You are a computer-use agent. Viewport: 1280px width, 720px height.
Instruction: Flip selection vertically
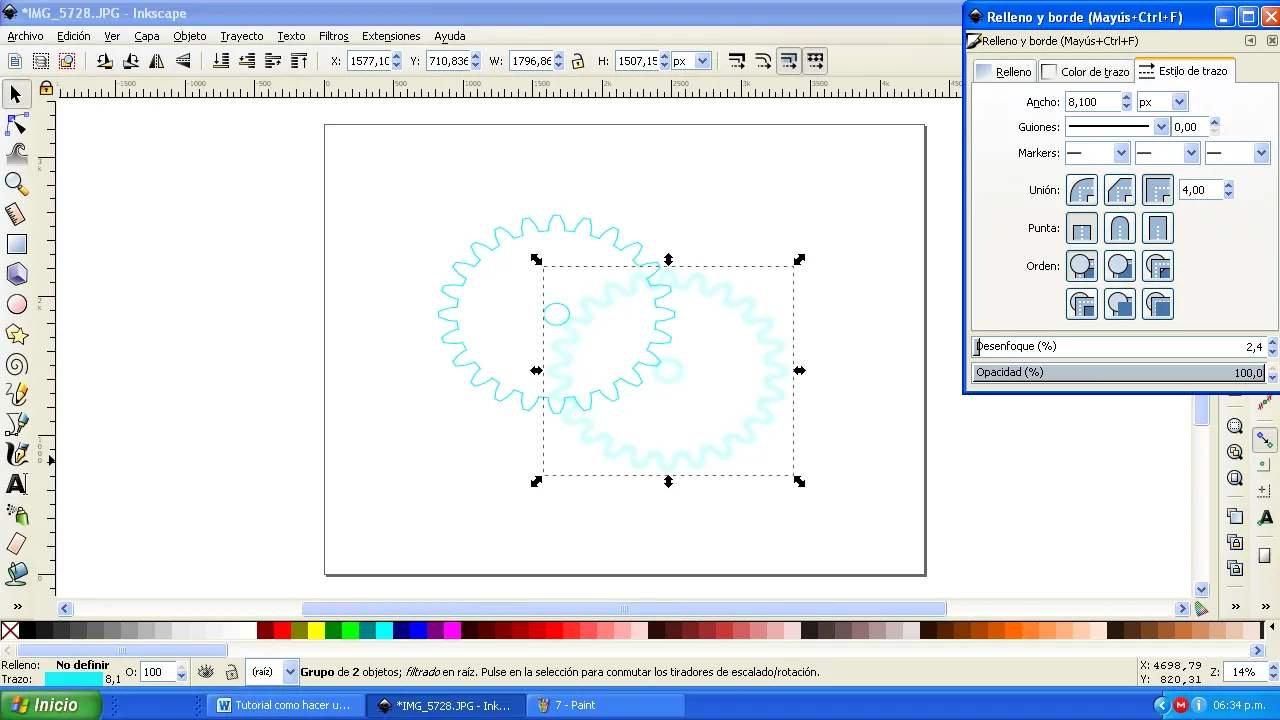(x=183, y=61)
